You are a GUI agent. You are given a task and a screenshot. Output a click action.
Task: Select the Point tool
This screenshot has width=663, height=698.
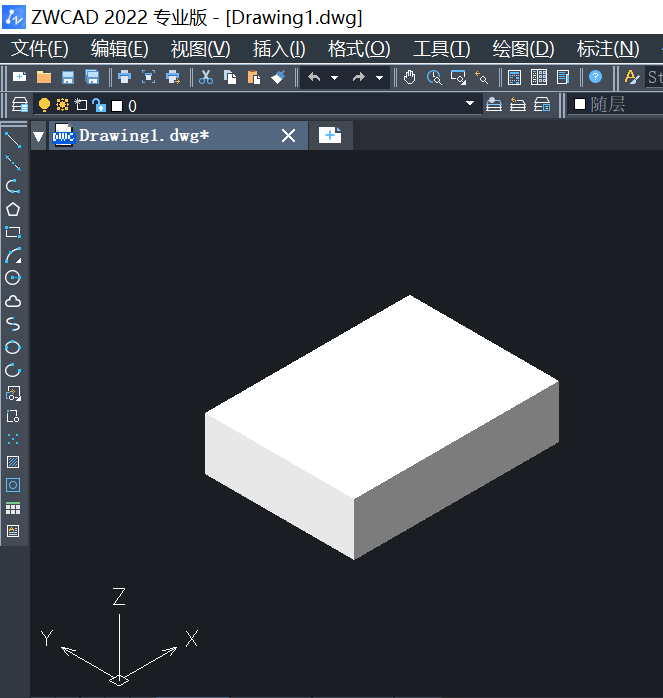(x=13, y=439)
